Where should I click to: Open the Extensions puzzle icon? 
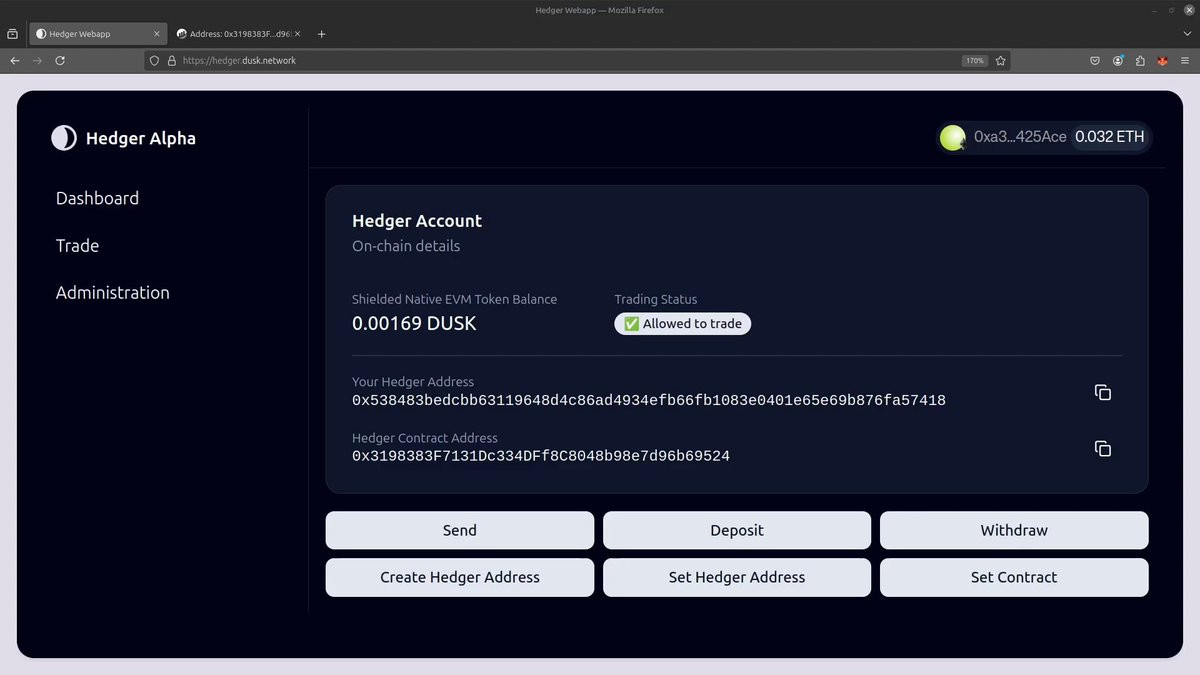[x=1140, y=60]
